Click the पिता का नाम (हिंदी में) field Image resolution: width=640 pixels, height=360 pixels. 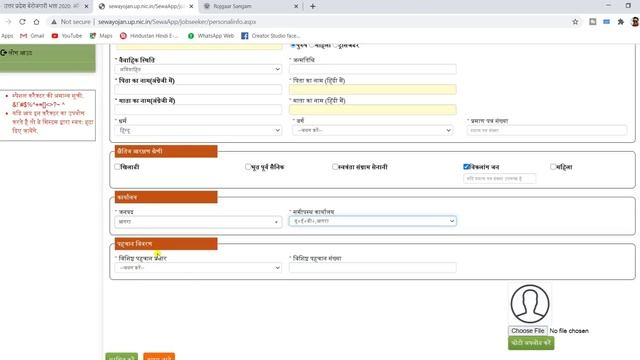click(373, 89)
